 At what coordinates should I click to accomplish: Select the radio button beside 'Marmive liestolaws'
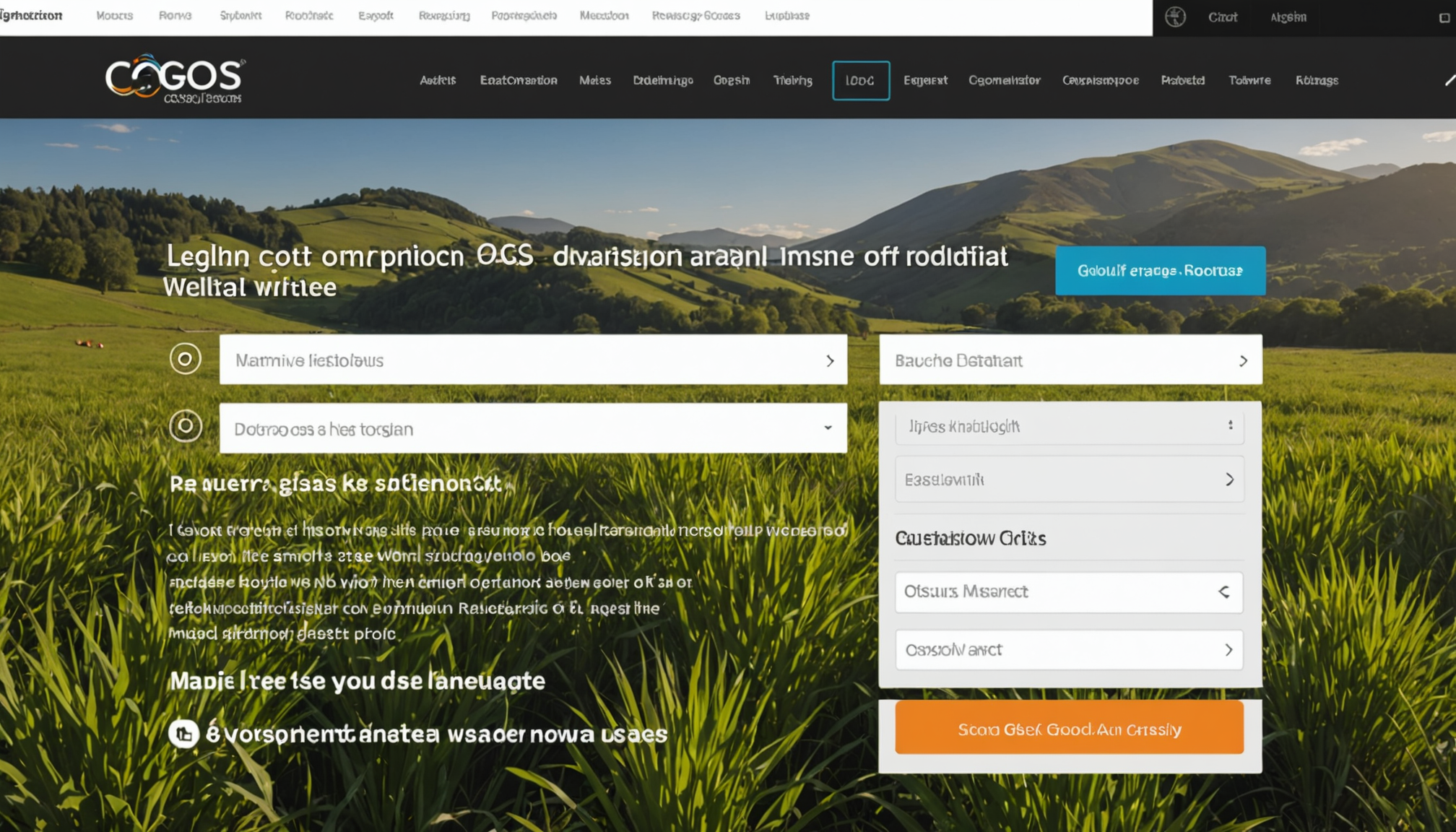pyautogui.click(x=186, y=358)
